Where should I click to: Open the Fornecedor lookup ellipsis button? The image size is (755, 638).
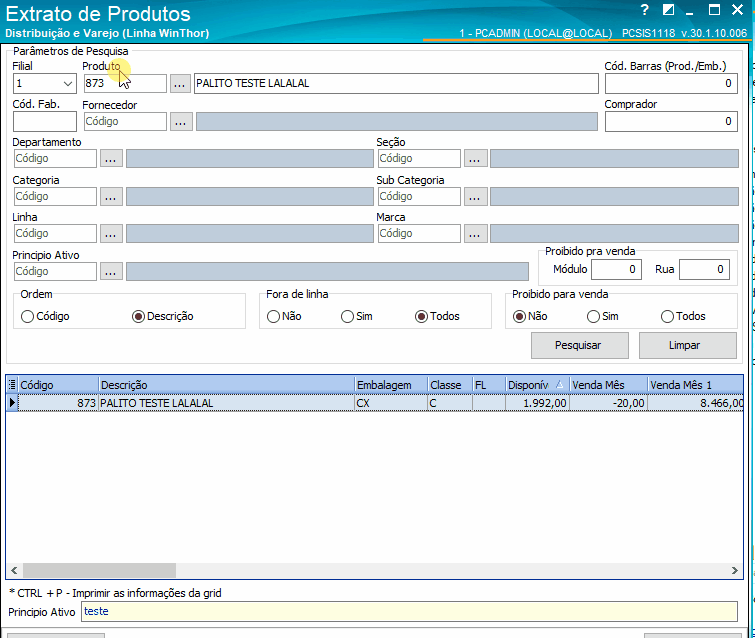[x=181, y=121]
